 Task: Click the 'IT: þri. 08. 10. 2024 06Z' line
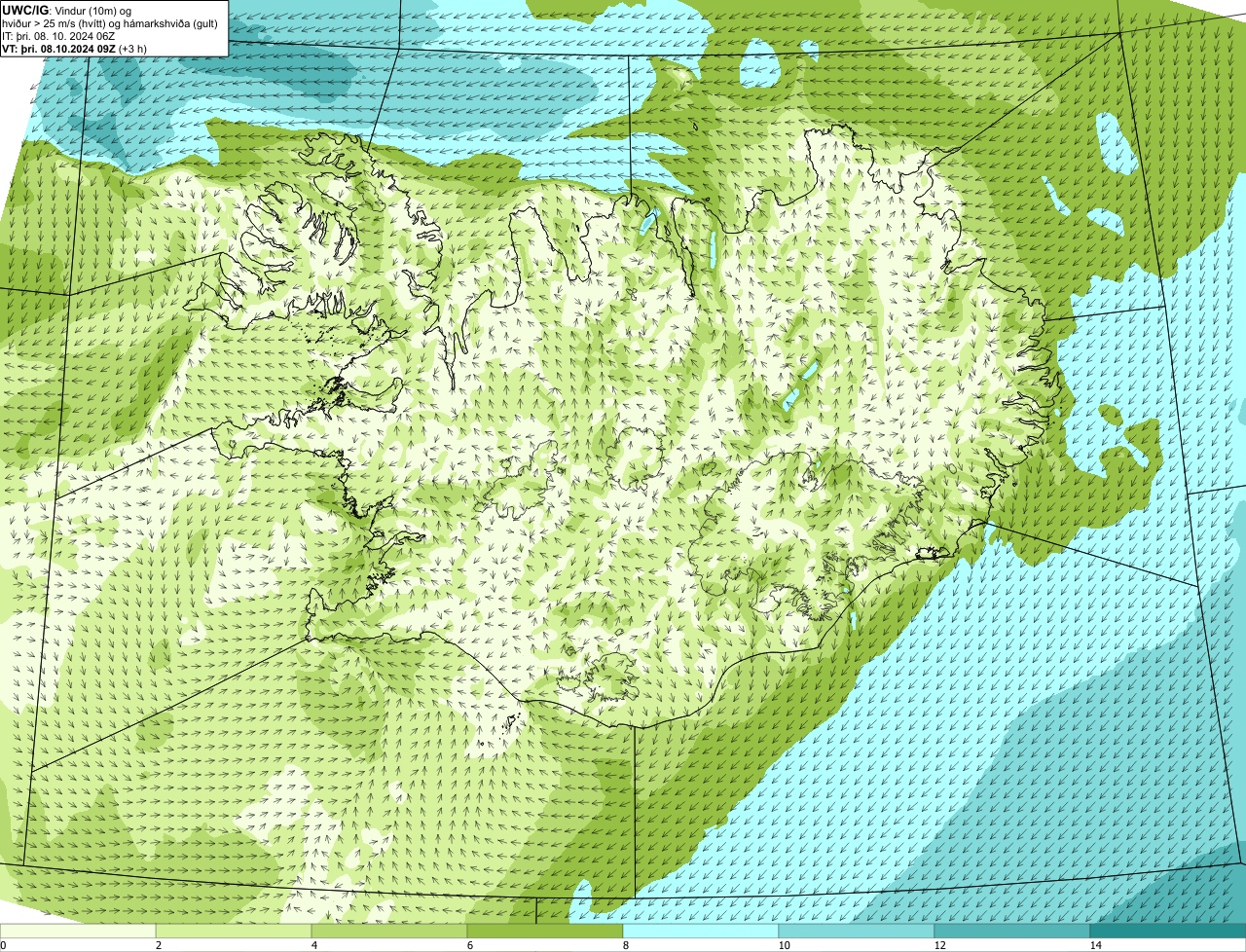(59, 36)
